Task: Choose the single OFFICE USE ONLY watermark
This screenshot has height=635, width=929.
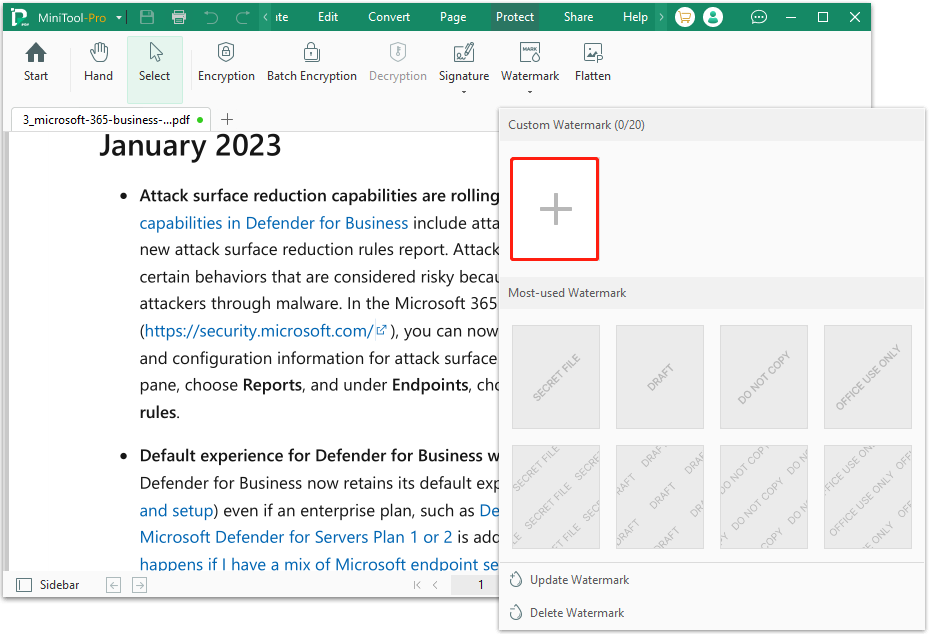Action: (867, 377)
